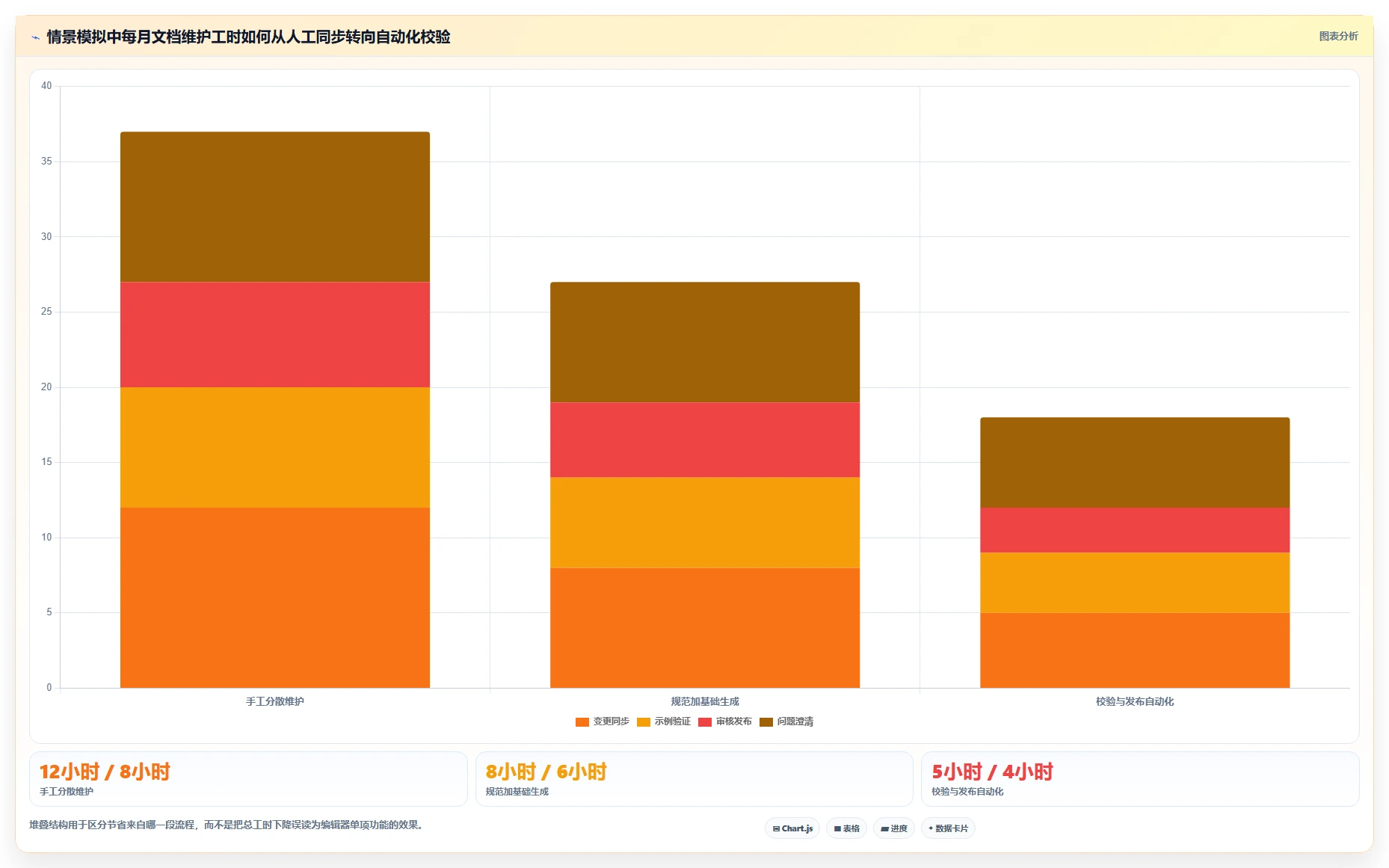Toggle the 示例验证 legend series
Screen dimensions: 1389x868
[x=663, y=721]
